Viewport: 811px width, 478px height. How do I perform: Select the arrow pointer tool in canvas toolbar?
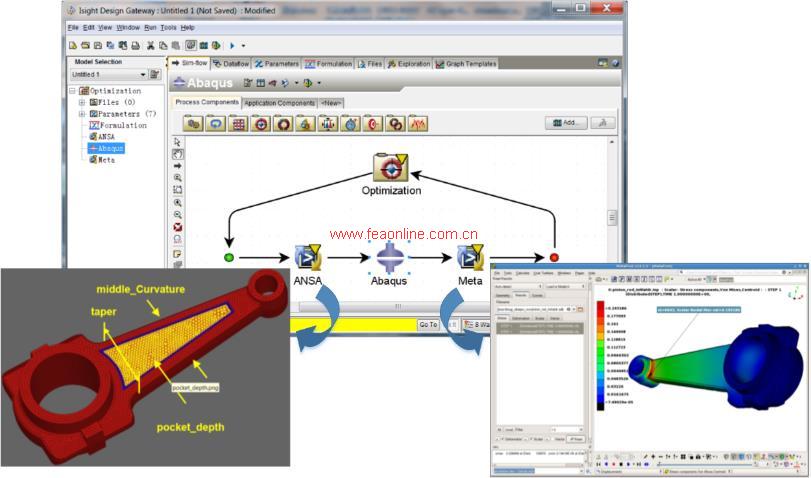177,142
